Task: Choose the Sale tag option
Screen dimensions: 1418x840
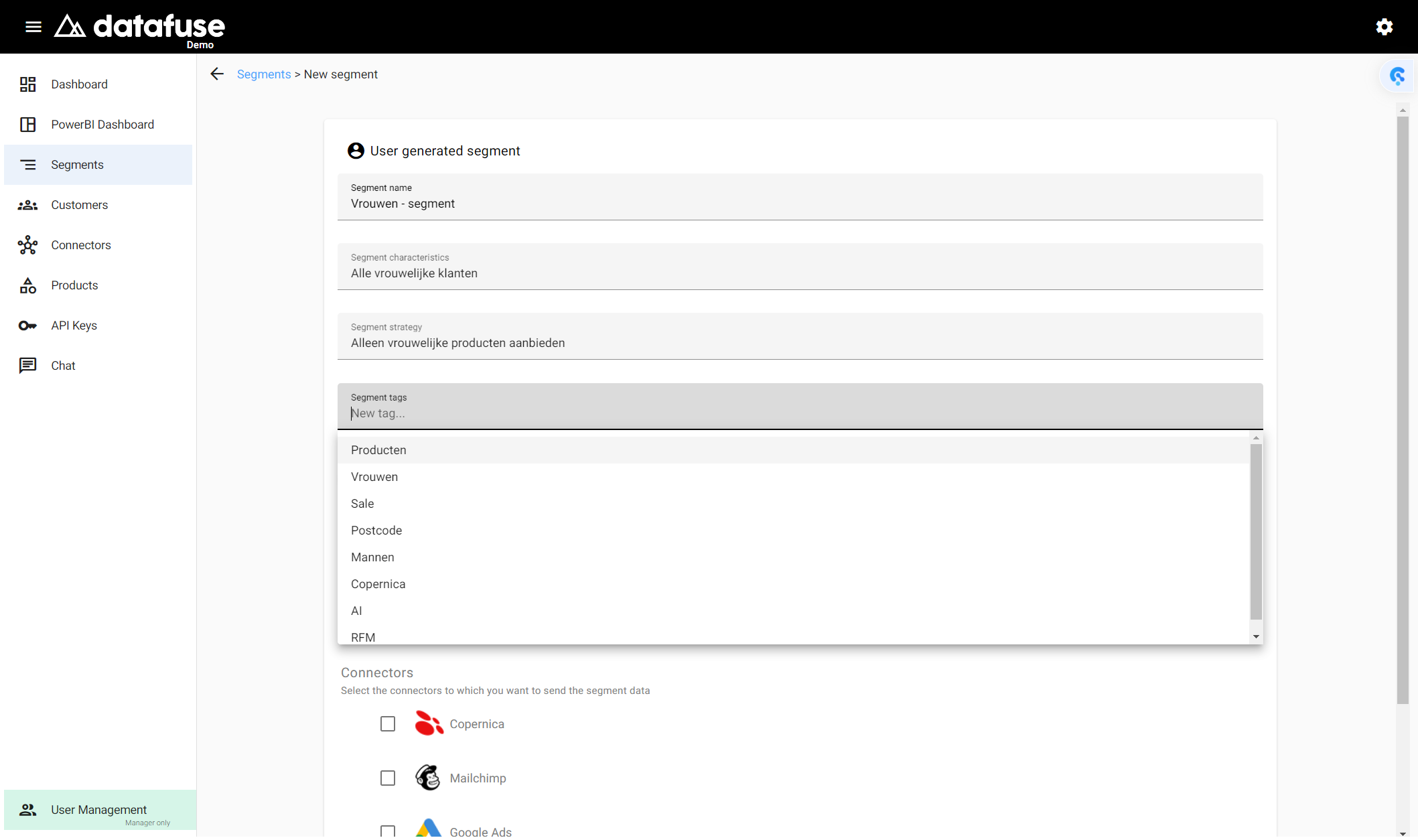Action: 794,504
